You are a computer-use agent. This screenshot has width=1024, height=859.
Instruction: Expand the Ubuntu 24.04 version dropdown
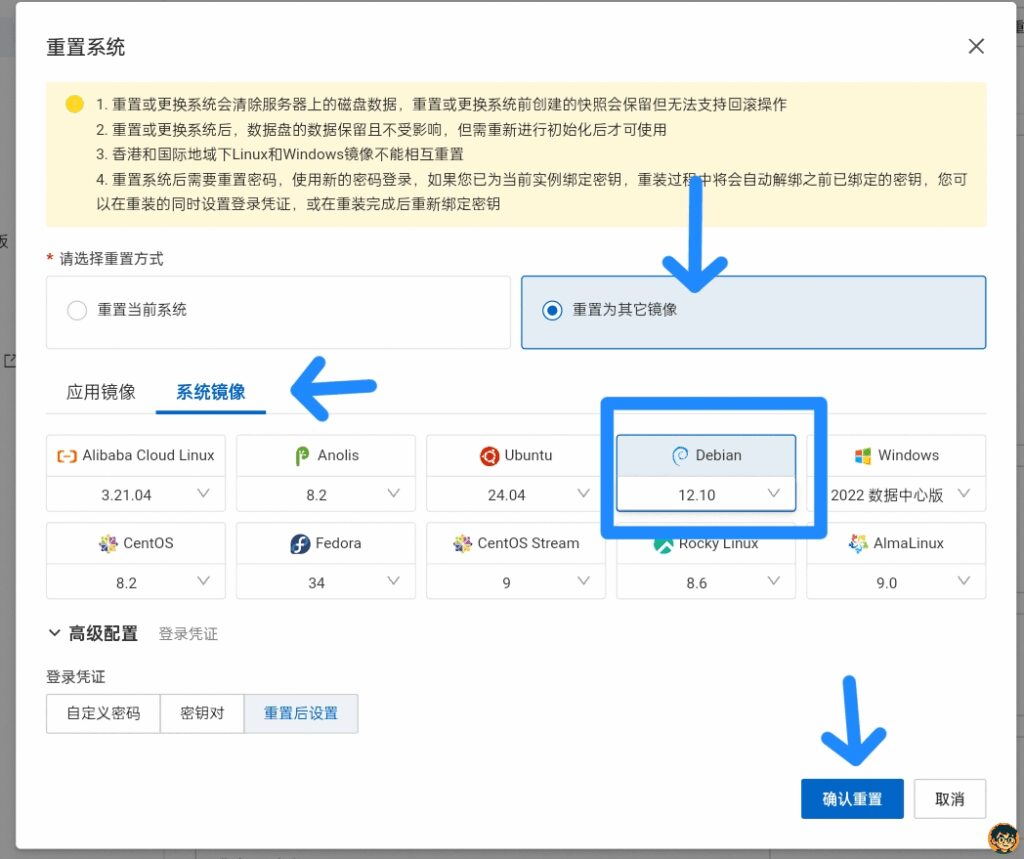[x=516, y=494]
